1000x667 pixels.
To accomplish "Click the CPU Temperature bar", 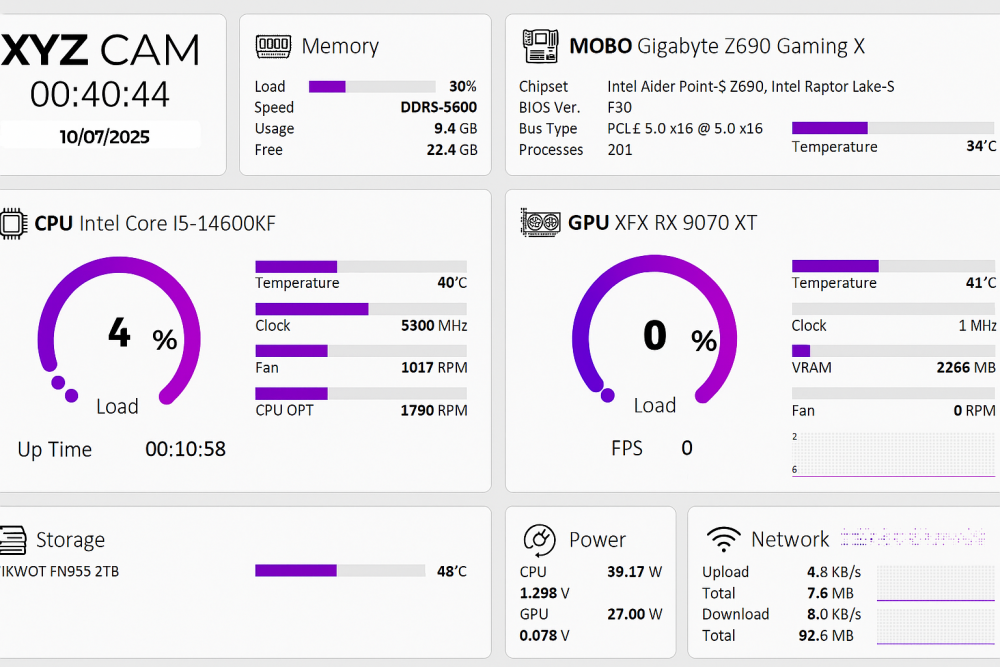I will [x=361, y=267].
